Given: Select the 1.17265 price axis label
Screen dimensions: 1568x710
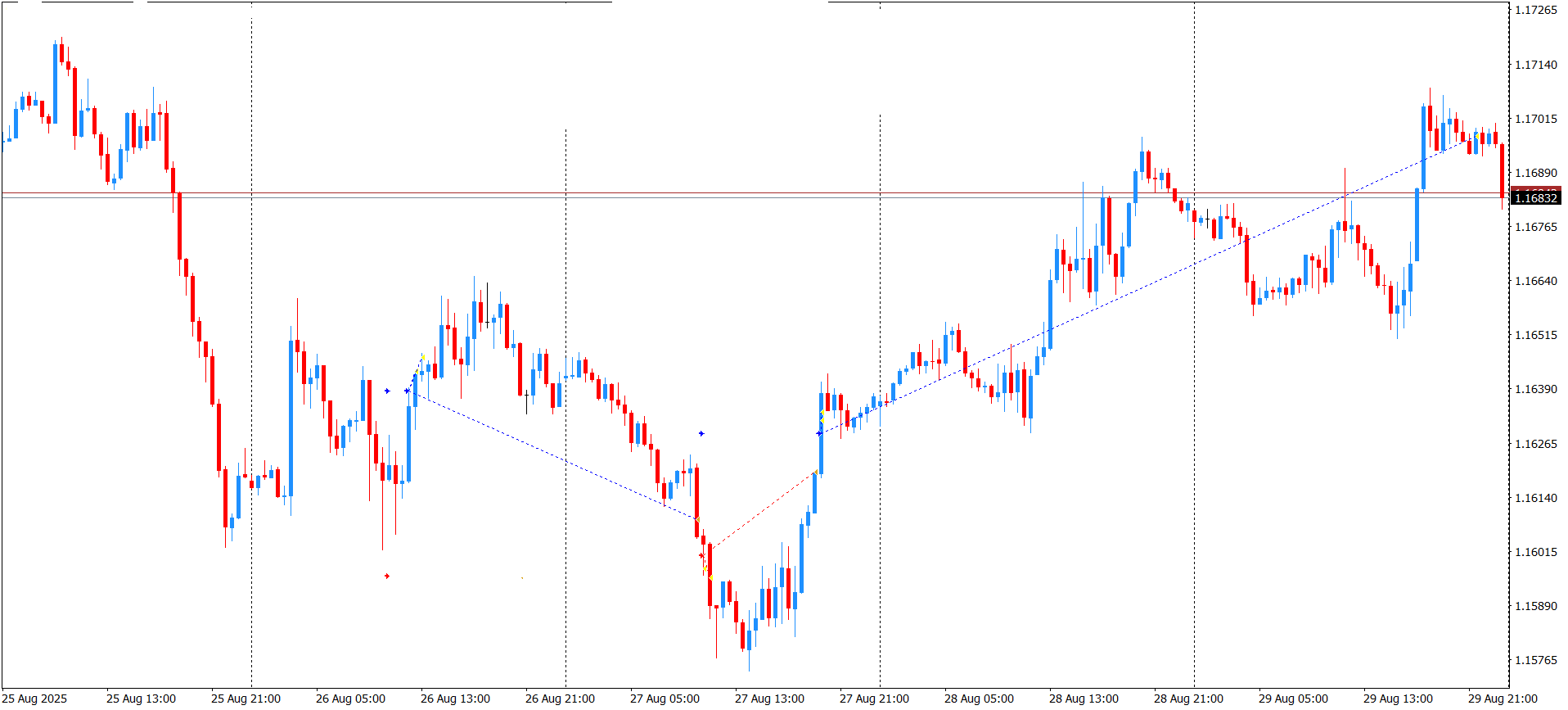Looking at the screenshot, I should (1536, 10).
